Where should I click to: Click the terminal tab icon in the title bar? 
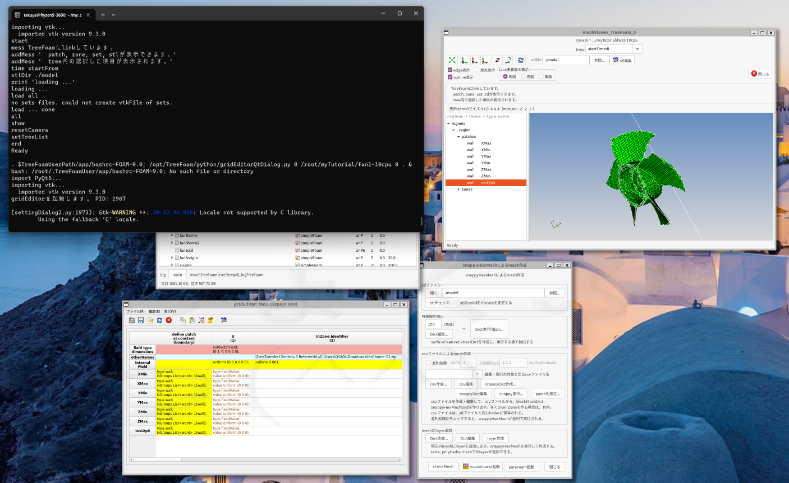click(x=17, y=15)
